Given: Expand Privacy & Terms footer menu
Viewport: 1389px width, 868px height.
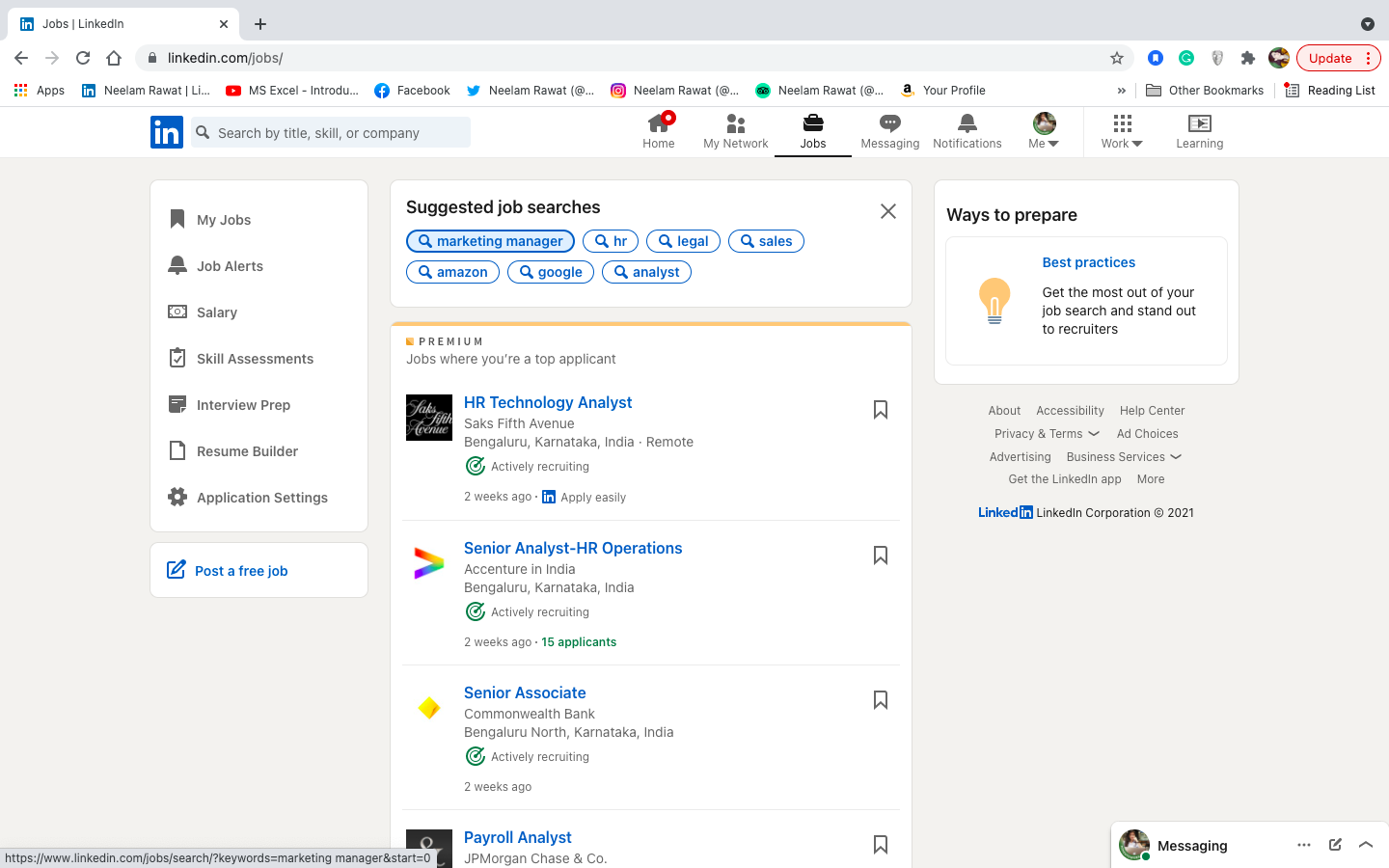Looking at the screenshot, I should [1047, 434].
